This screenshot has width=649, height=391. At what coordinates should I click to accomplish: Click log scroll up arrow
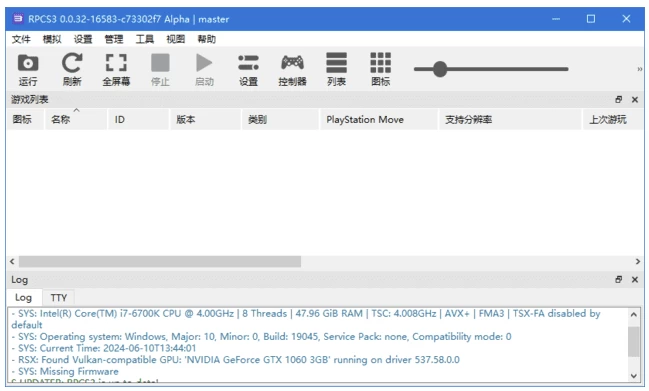(634, 314)
